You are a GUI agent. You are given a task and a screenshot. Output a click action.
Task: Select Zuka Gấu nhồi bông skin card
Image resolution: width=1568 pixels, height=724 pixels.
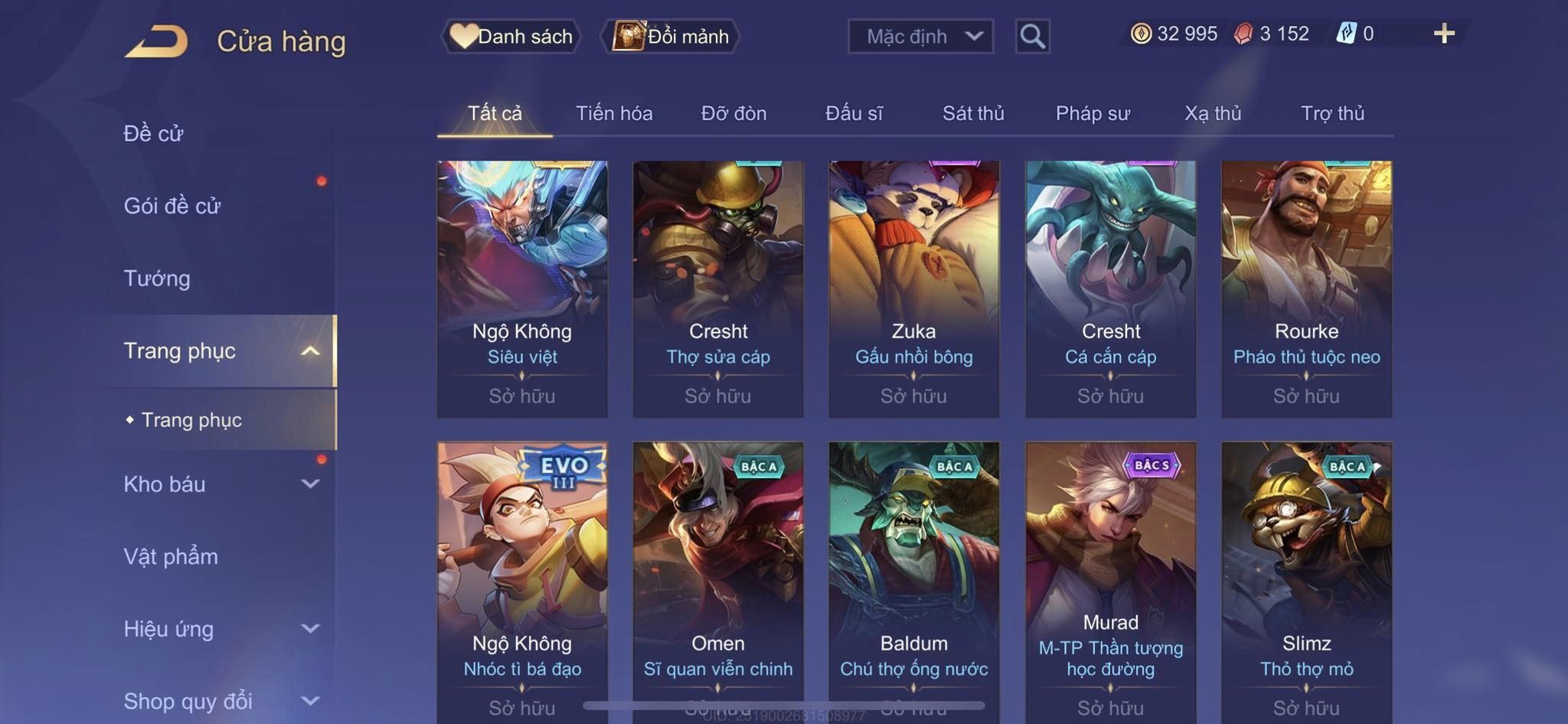(x=914, y=289)
